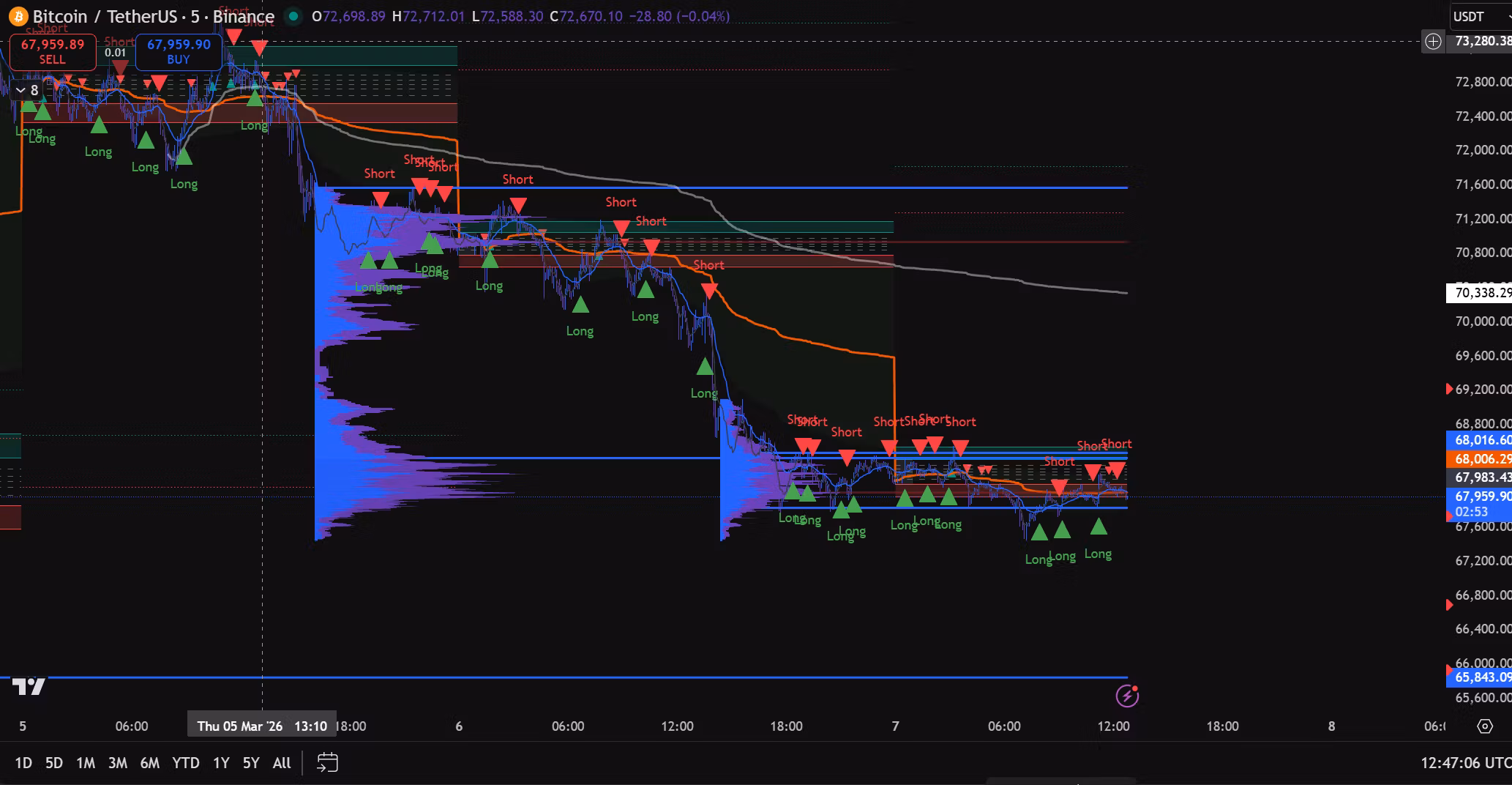This screenshot has height=785, width=1512.
Task: Open the Go to date calendar icon
Action: click(327, 762)
